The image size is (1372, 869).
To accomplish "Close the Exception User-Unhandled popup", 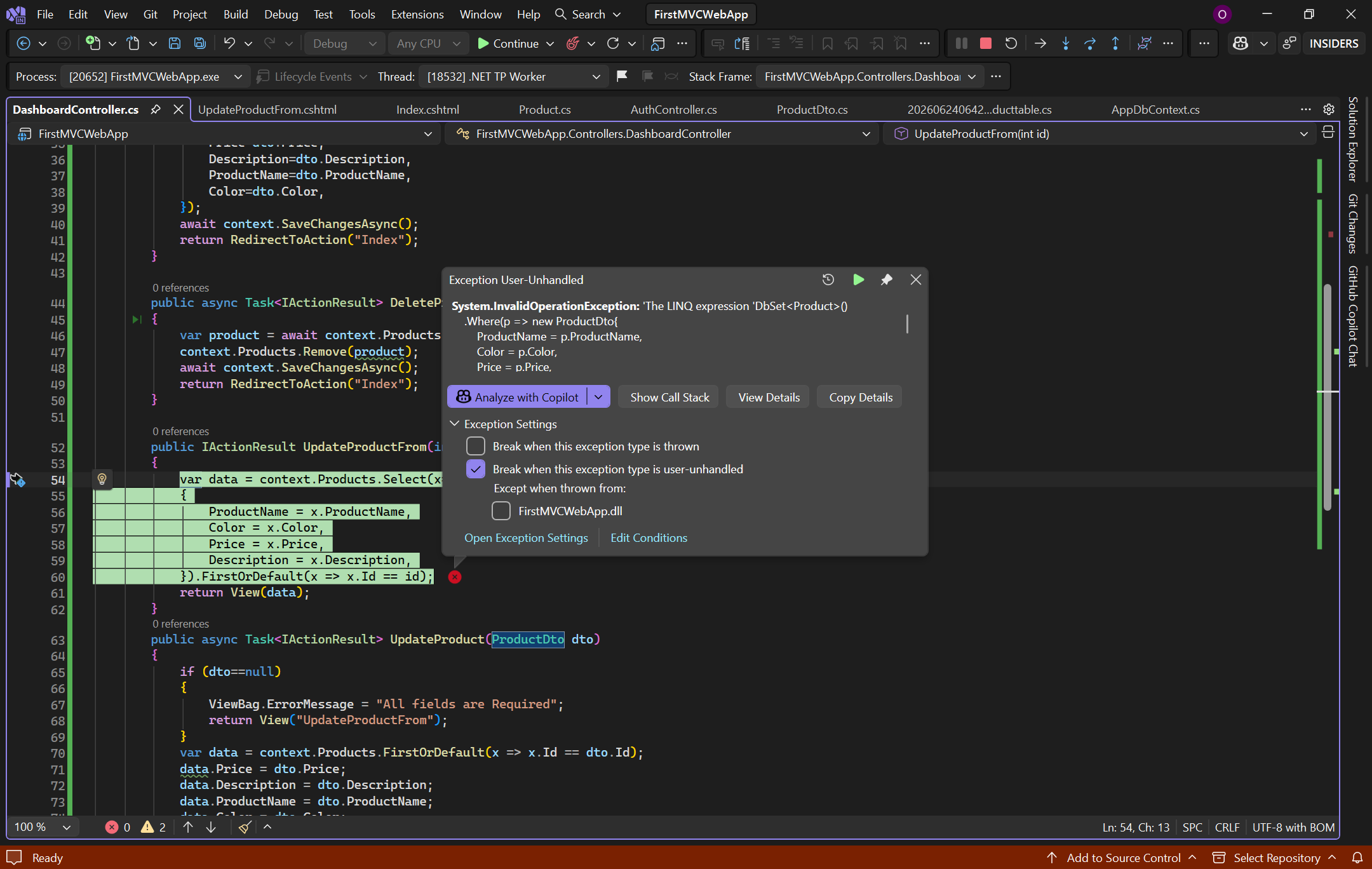I will coord(915,280).
